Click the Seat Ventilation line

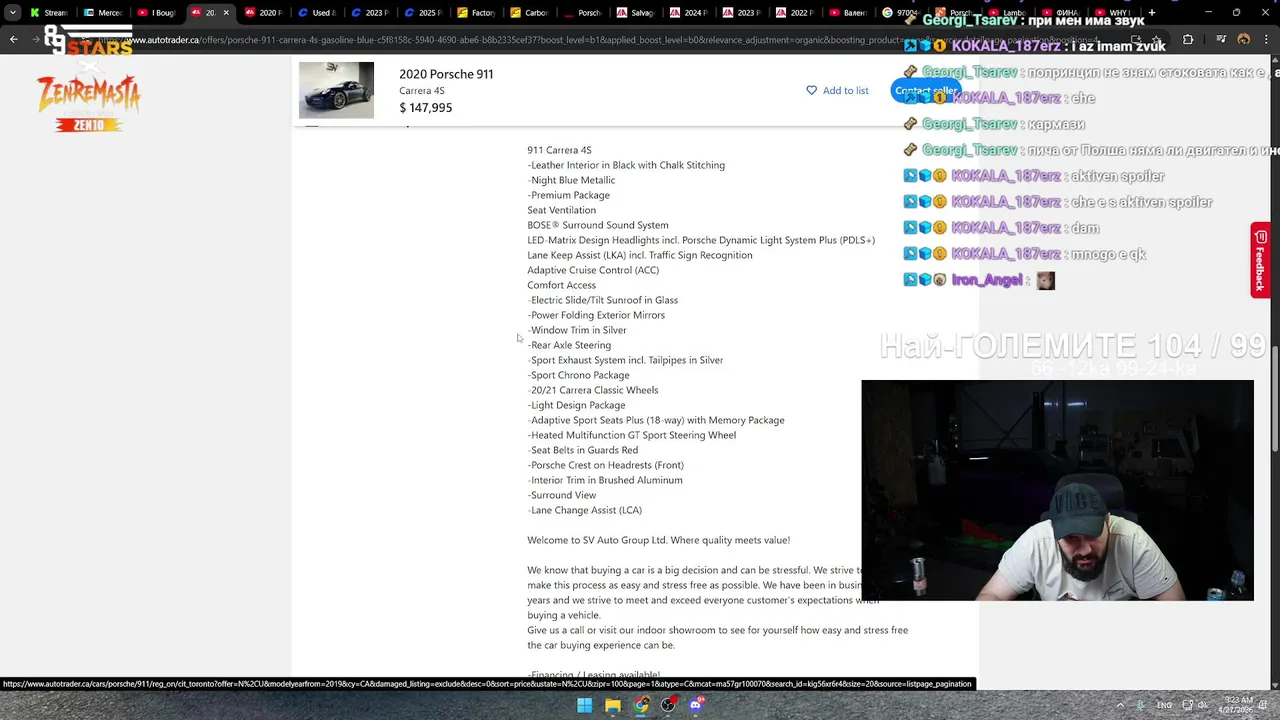pyautogui.click(x=562, y=210)
